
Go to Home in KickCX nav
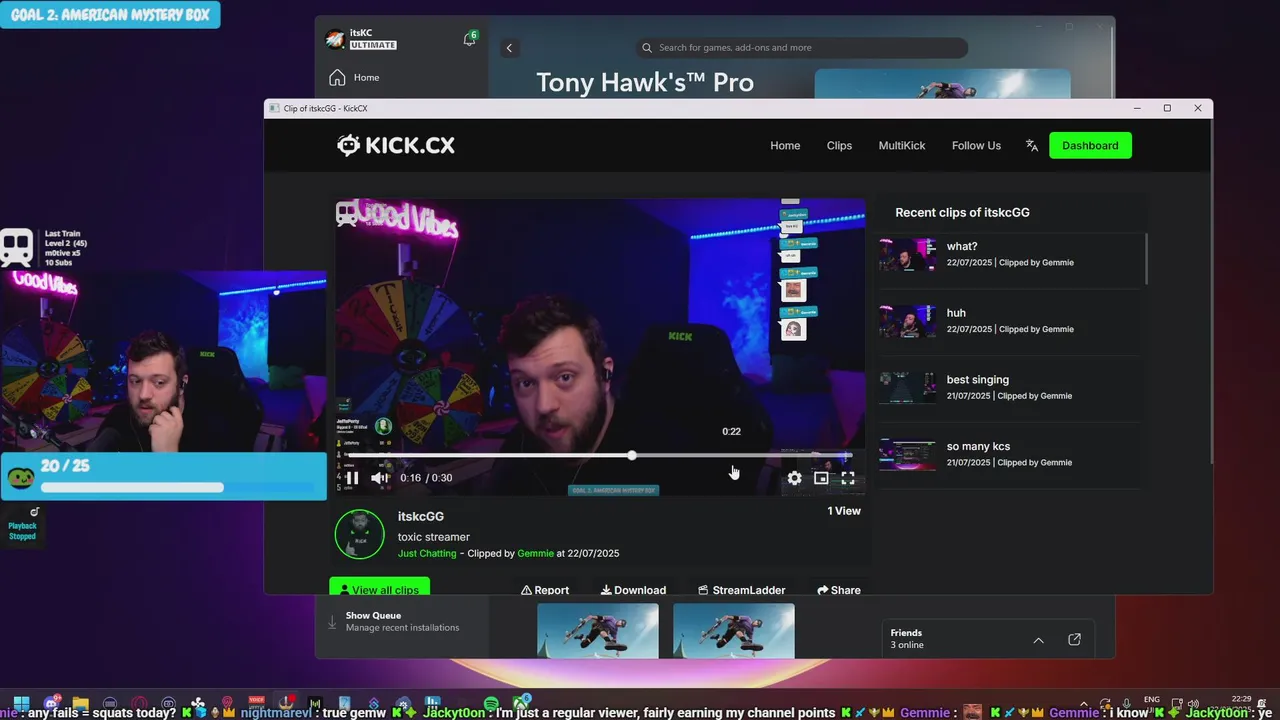(x=785, y=145)
